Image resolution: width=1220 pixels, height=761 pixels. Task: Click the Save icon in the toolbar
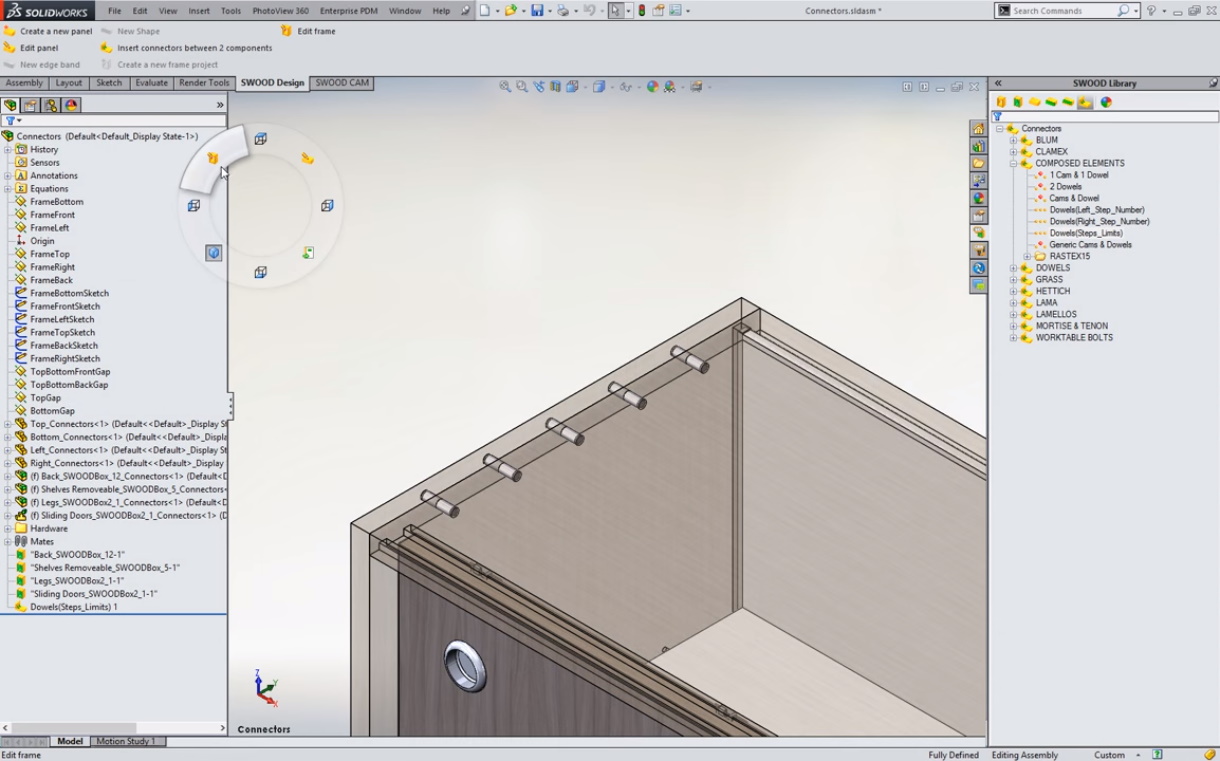pos(537,11)
